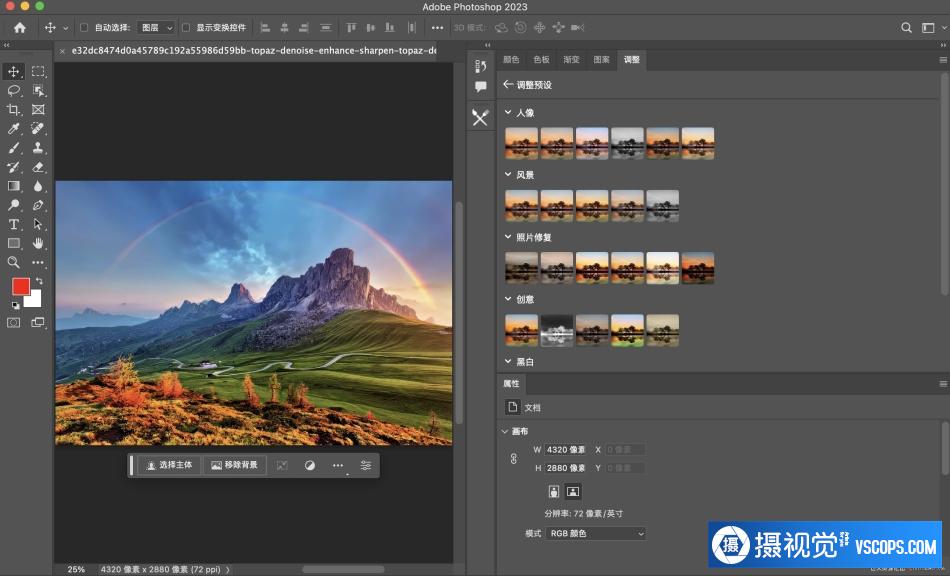This screenshot has width=950, height=576.
Task: Select the Spot Healing Brush tool
Action: pyautogui.click(x=38, y=128)
